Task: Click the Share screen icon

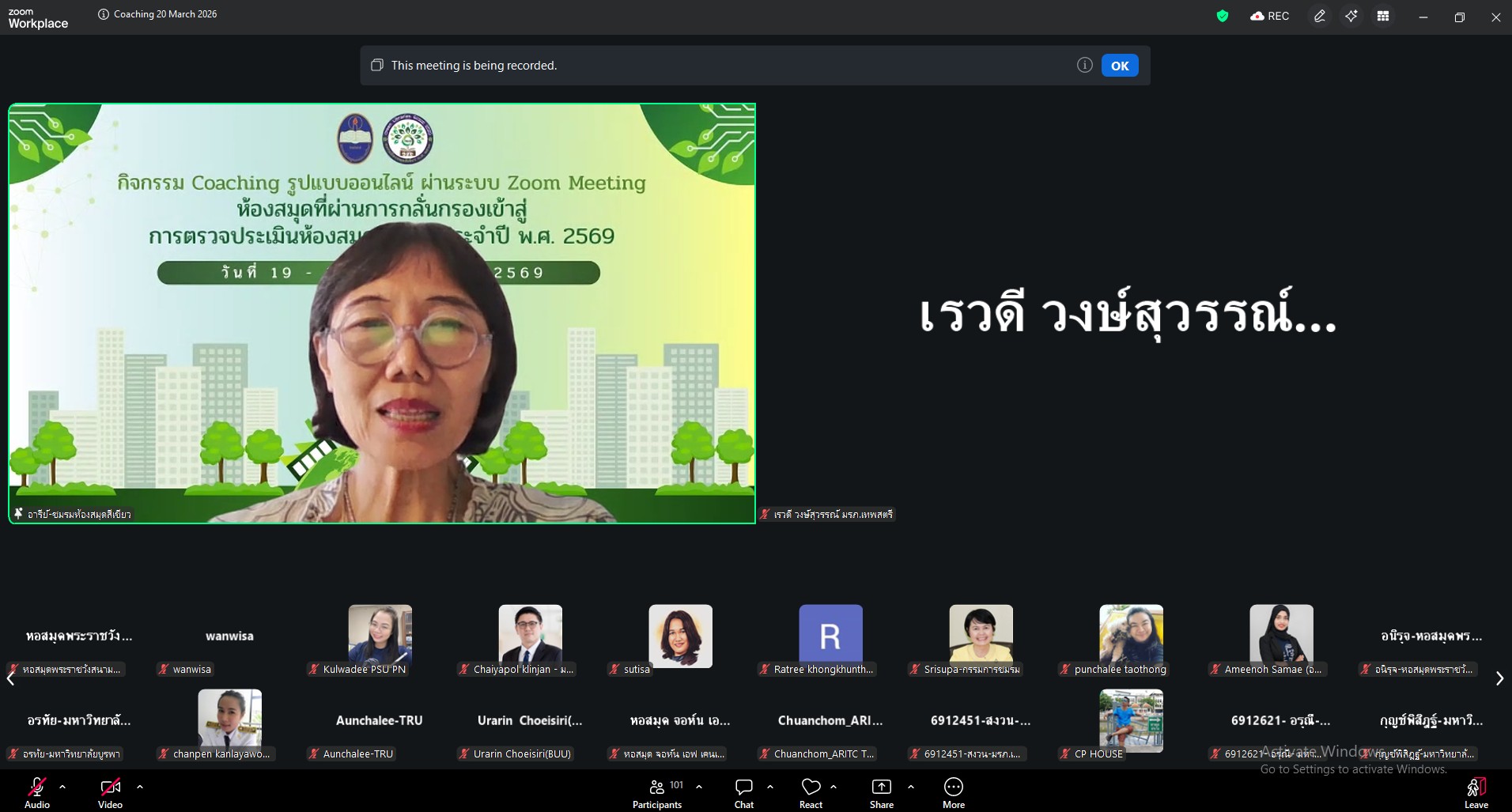Action: [881, 793]
